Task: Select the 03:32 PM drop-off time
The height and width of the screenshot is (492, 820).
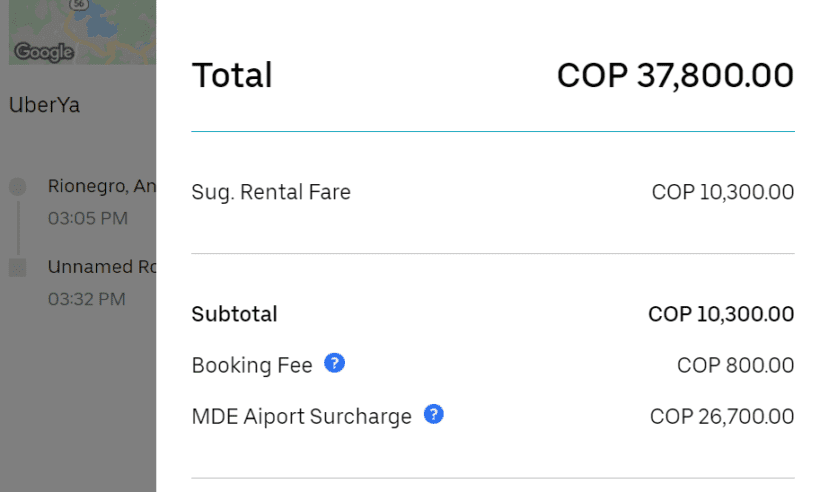Action: [87, 298]
